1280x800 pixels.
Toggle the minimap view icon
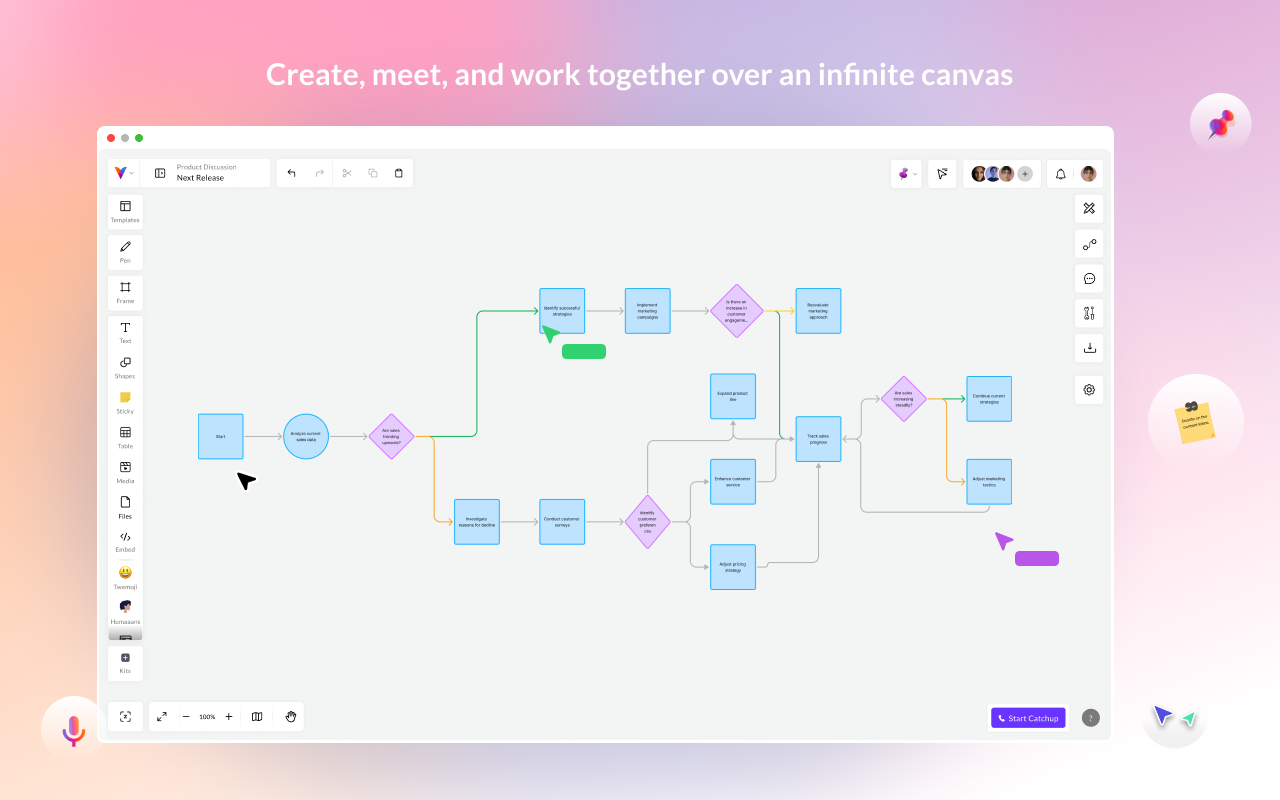257,717
